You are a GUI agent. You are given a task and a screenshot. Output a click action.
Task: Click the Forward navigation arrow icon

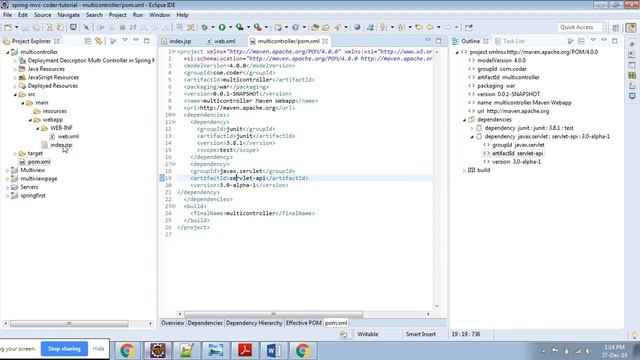(x=448, y=27)
